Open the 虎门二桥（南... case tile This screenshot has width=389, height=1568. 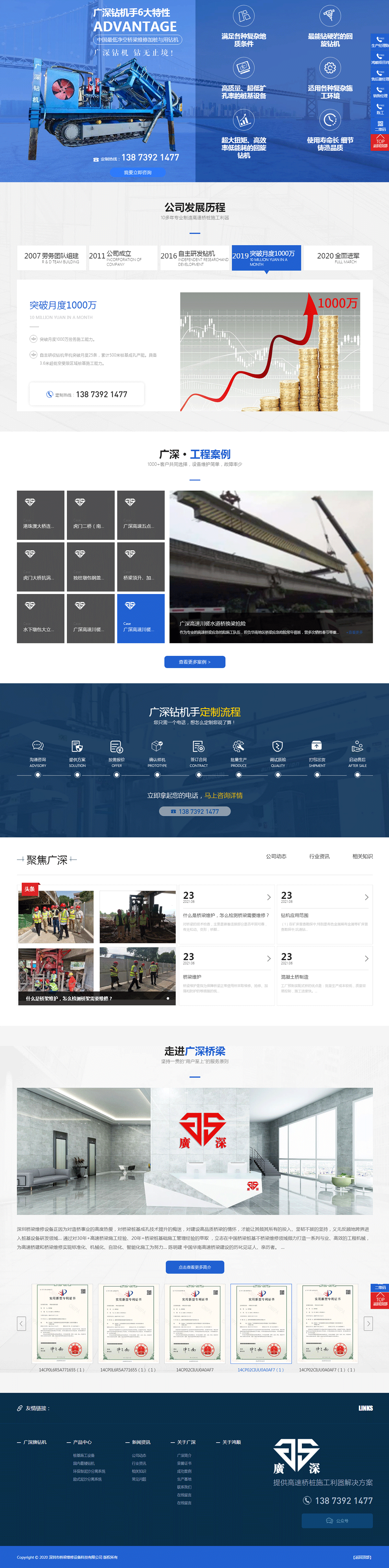[x=91, y=515]
